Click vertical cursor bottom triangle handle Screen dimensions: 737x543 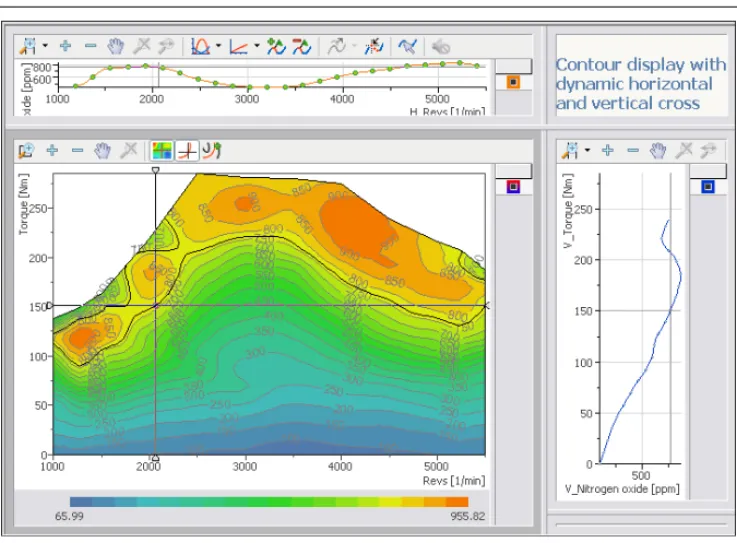pyautogui.click(x=156, y=457)
